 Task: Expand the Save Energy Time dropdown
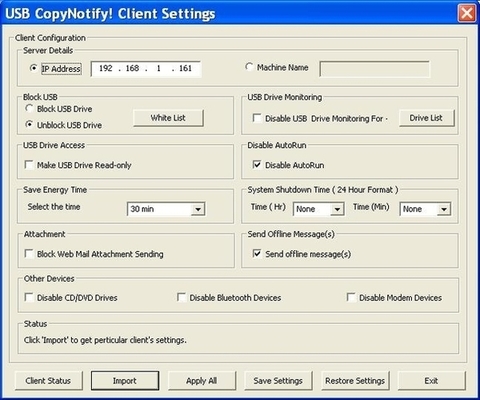(x=166, y=209)
